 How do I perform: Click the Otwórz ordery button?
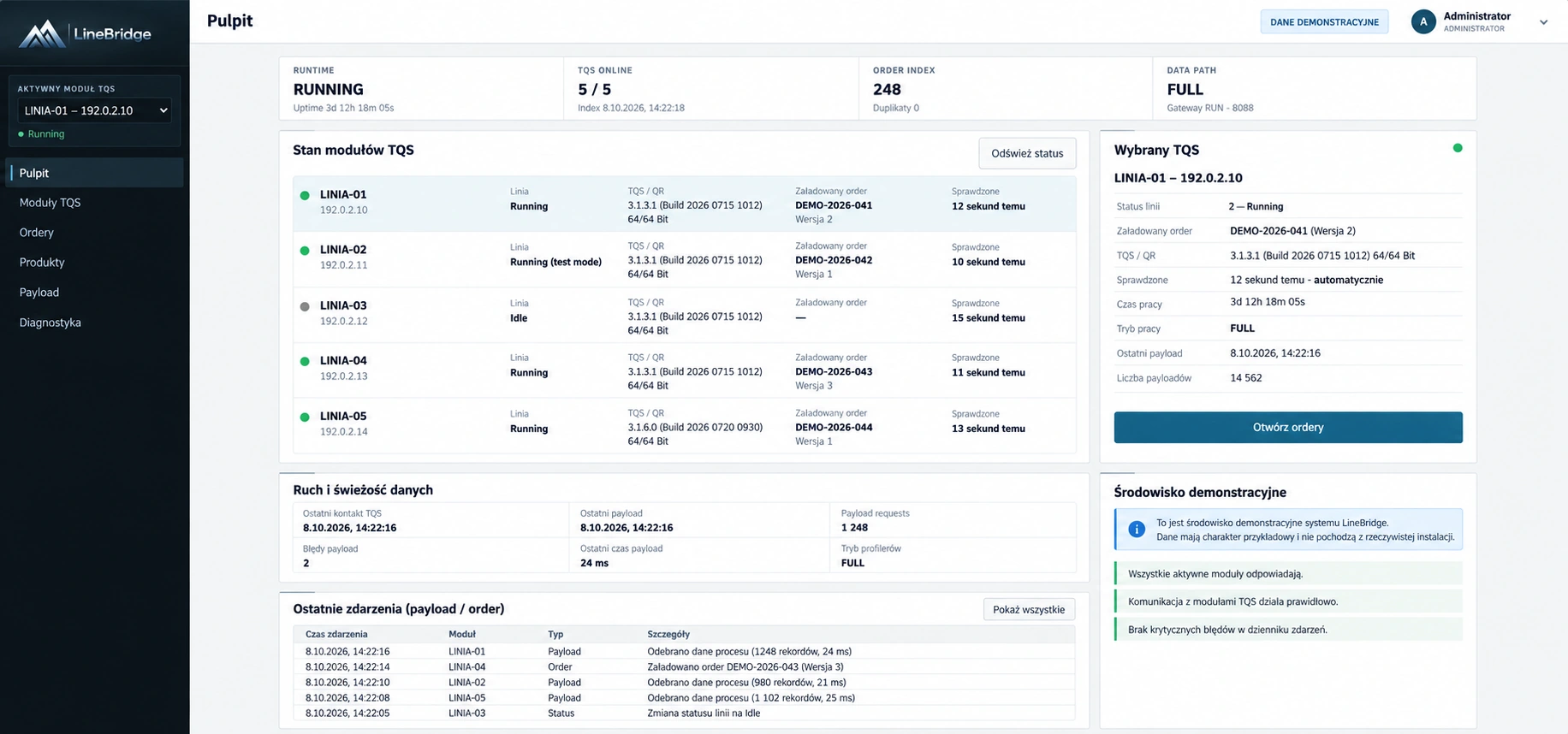(x=1288, y=428)
